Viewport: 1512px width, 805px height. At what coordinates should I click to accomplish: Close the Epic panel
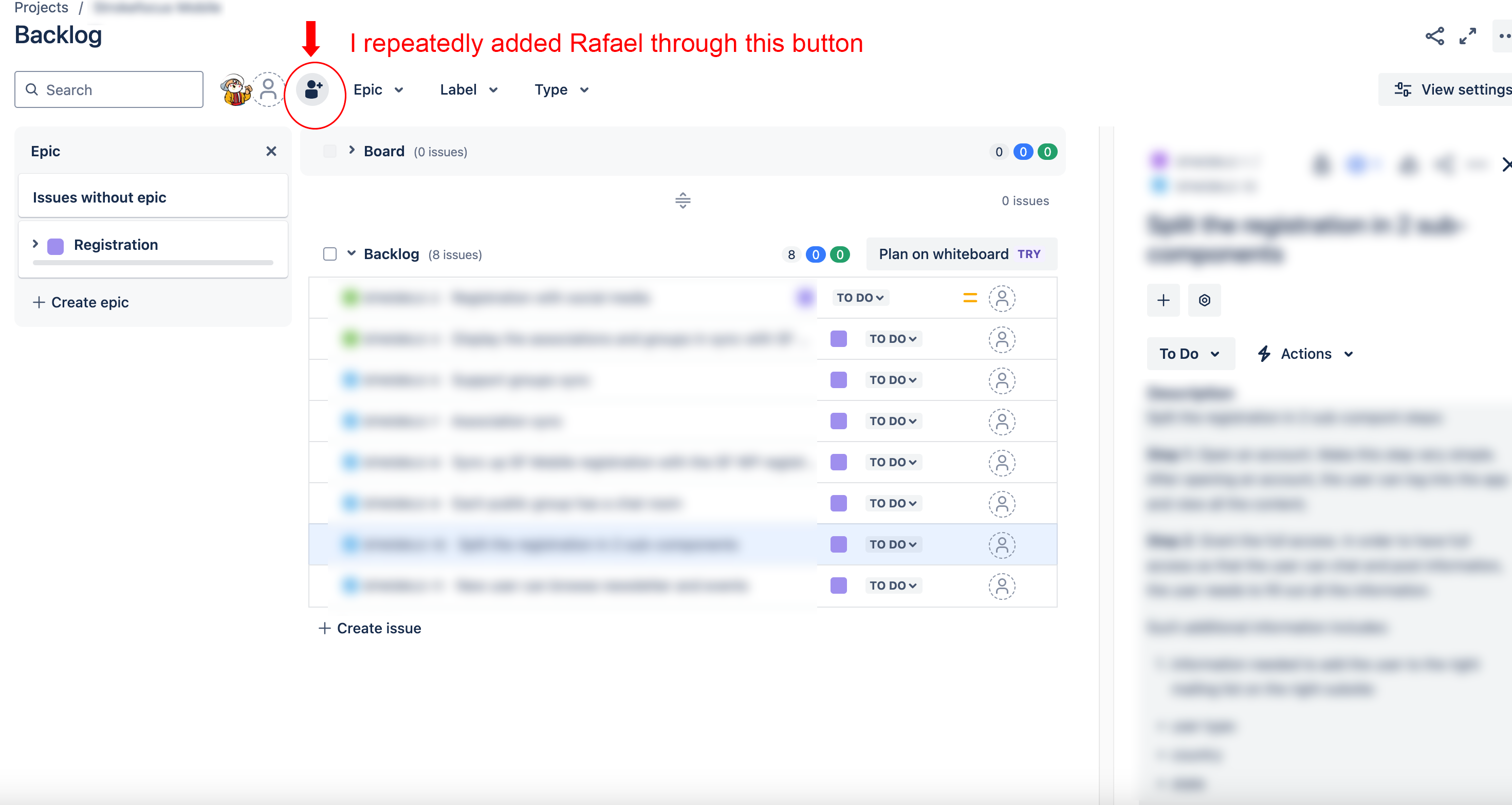(x=271, y=152)
